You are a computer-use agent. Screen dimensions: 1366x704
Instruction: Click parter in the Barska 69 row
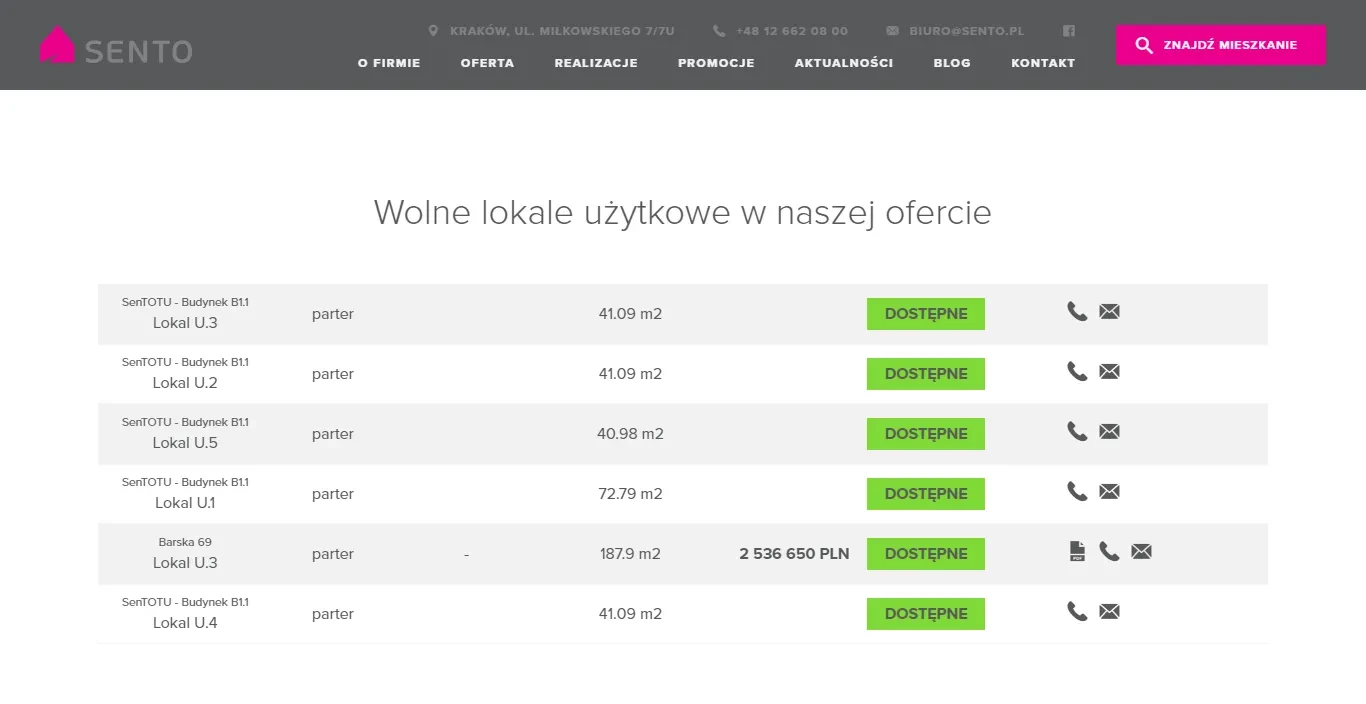click(333, 554)
